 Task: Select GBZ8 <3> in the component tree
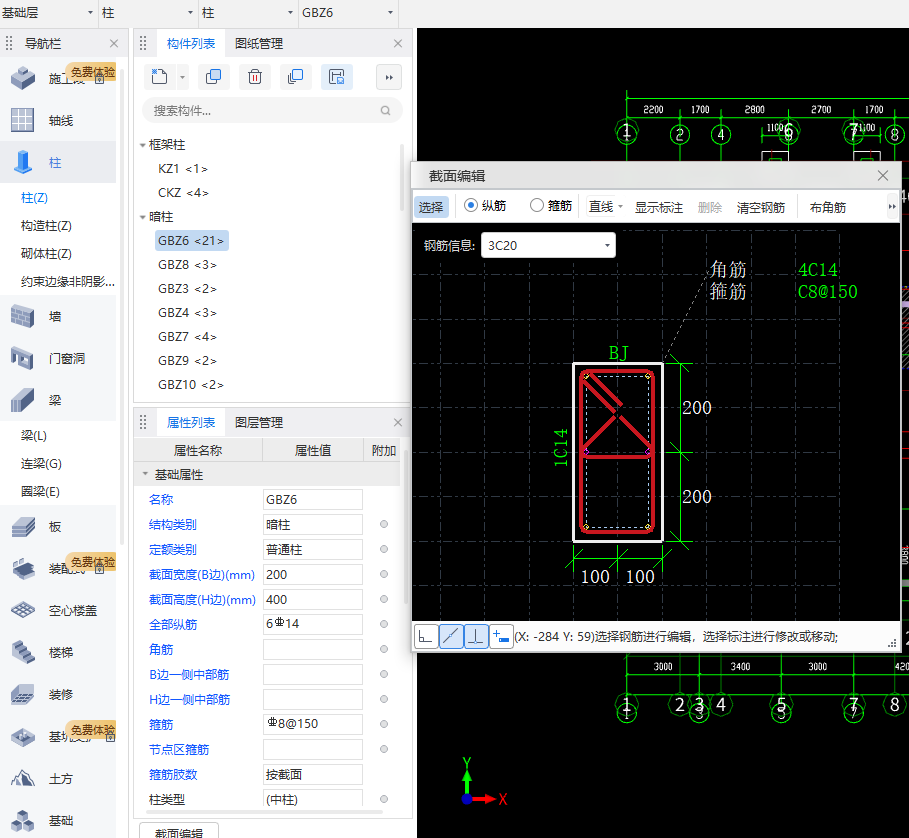pos(187,265)
